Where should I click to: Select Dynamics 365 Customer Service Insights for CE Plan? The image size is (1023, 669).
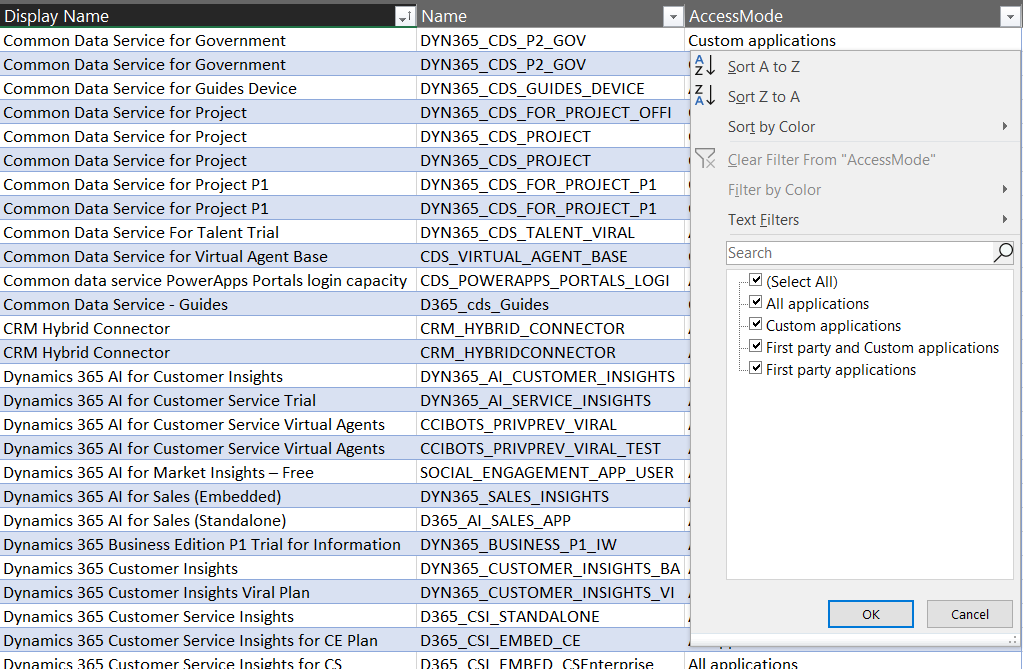[208, 640]
